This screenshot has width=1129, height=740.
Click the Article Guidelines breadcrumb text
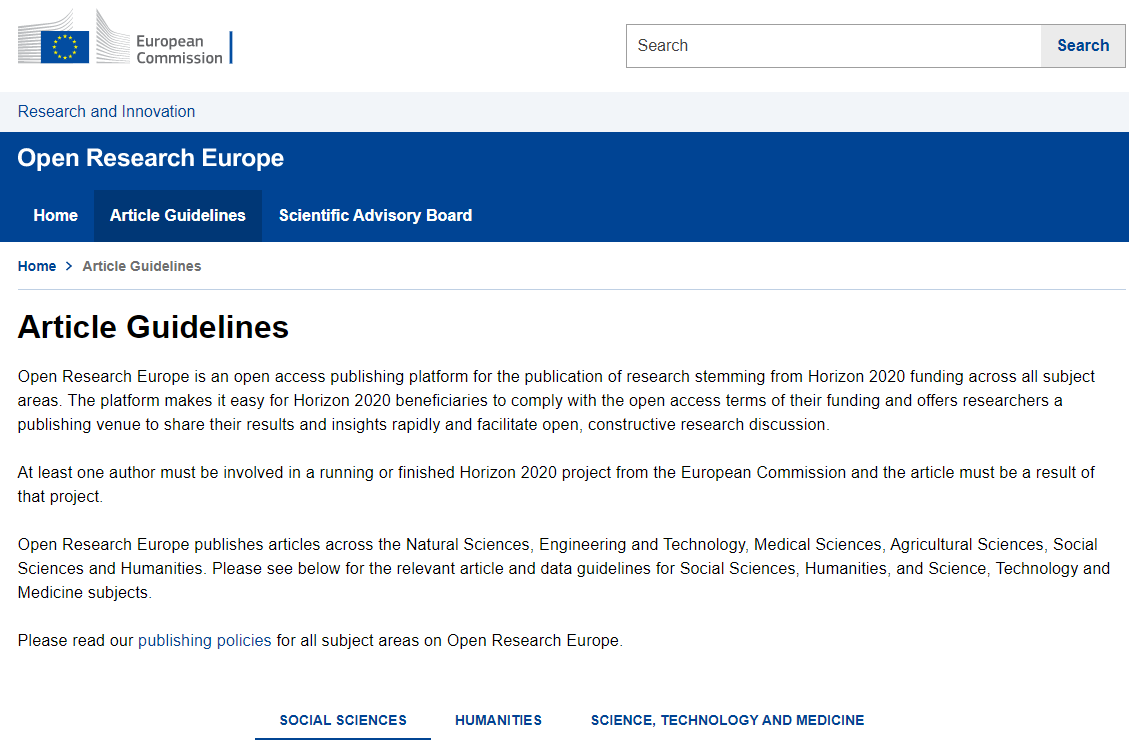[x=142, y=266]
